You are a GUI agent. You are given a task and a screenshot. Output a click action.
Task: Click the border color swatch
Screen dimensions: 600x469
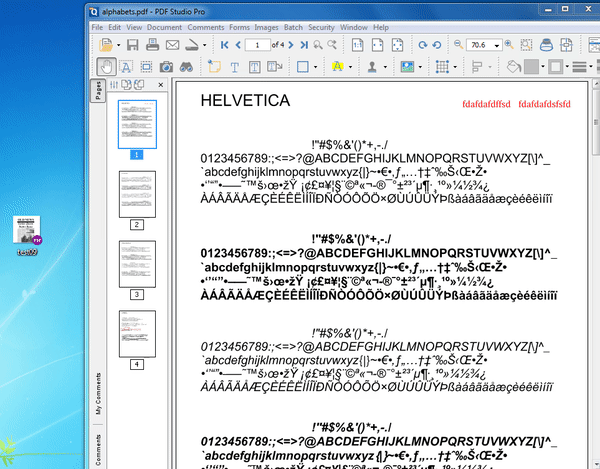tap(555, 67)
